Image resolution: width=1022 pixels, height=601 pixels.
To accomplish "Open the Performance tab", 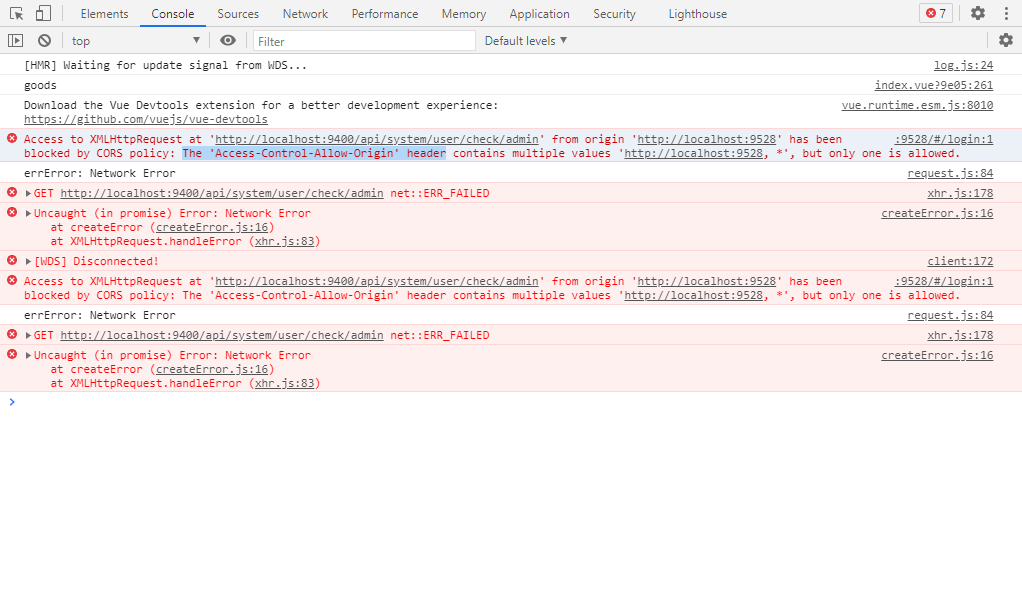I will click(x=385, y=14).
